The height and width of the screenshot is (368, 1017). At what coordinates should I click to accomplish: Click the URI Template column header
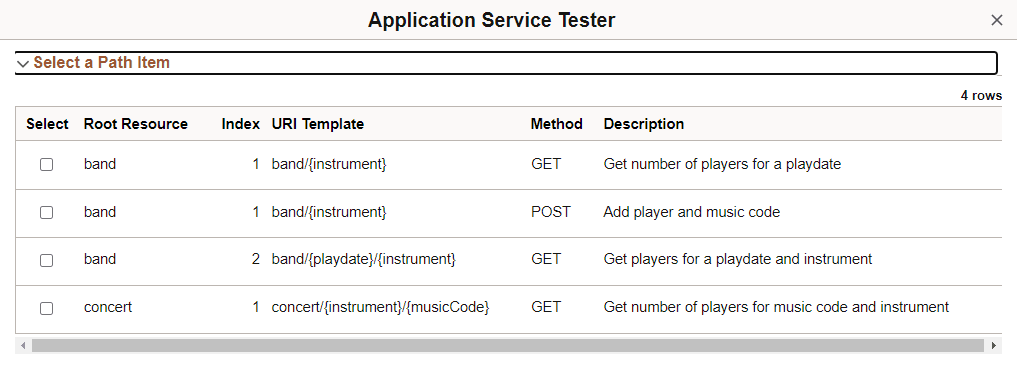318,124
